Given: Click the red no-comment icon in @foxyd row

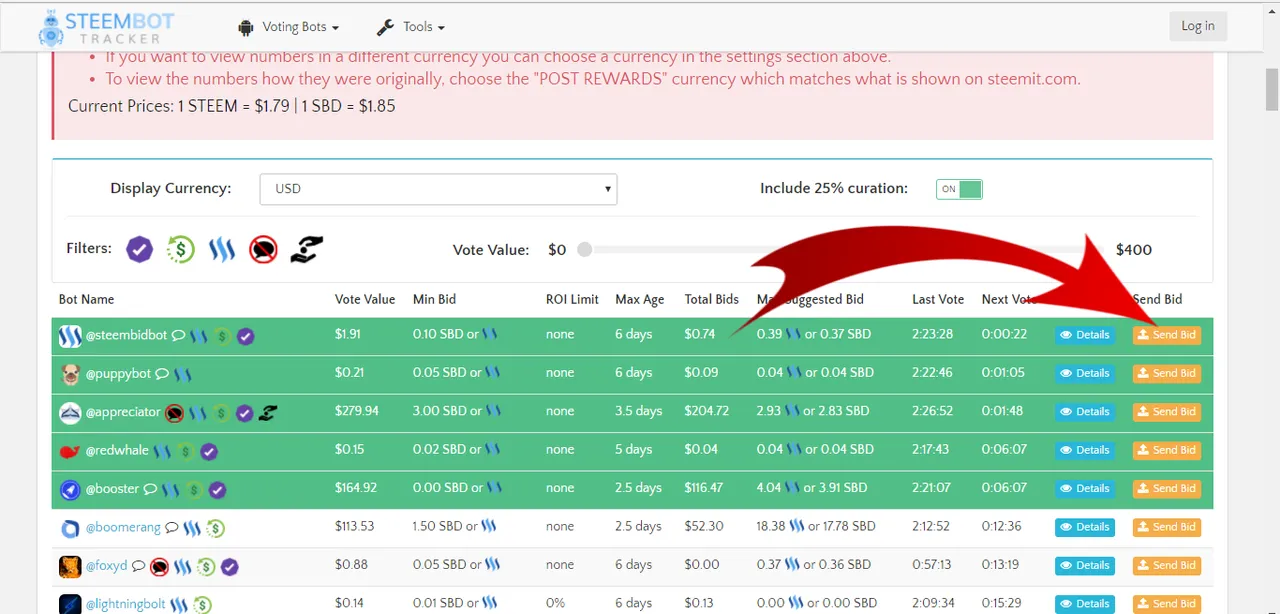Looking at the screenshot, I should click(159, 566).
